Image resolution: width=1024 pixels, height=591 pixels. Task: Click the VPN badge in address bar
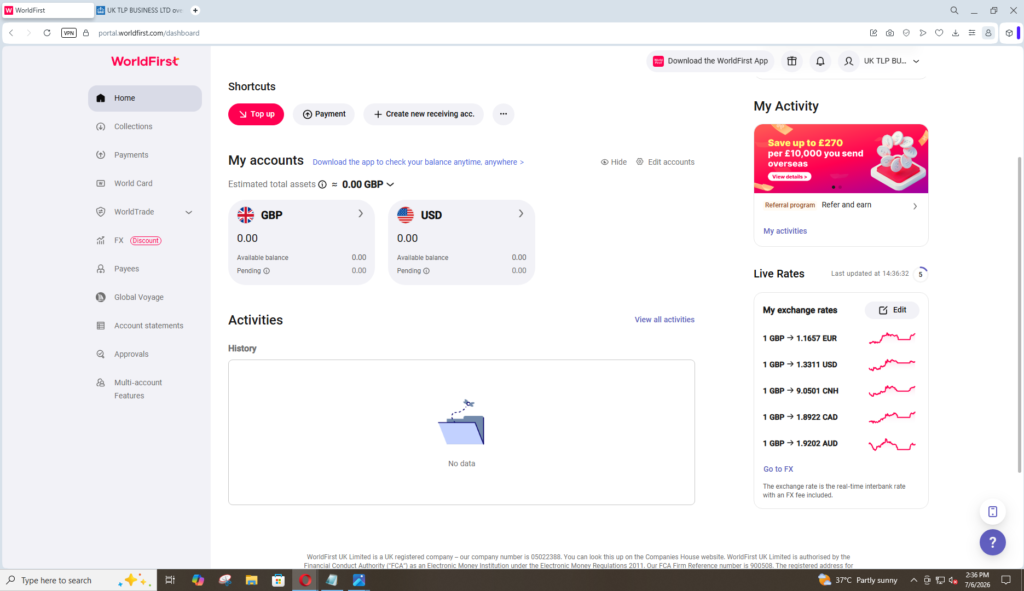coord(69,33)
